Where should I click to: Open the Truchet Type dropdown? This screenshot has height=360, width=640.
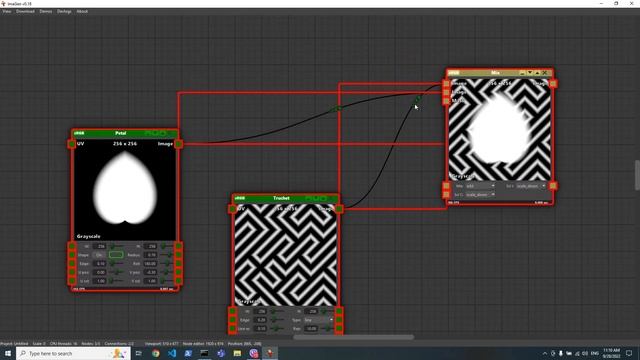point(318,320)
